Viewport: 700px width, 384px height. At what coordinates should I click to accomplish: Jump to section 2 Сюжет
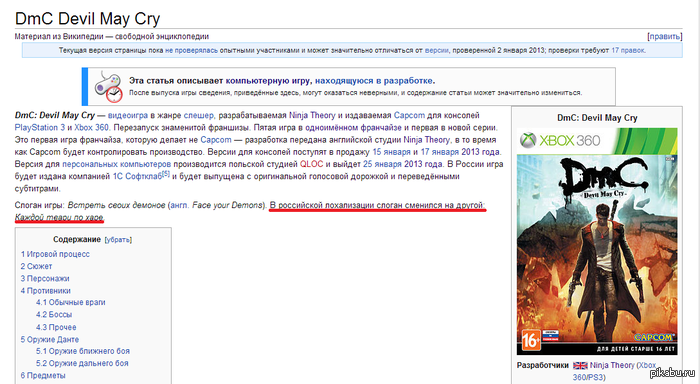coord(36,267)
